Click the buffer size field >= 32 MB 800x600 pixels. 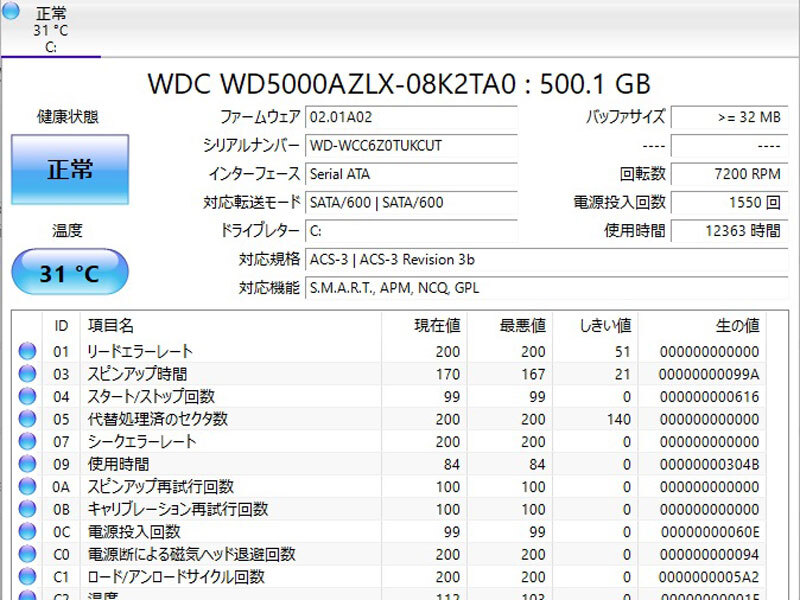pos(730,117)
